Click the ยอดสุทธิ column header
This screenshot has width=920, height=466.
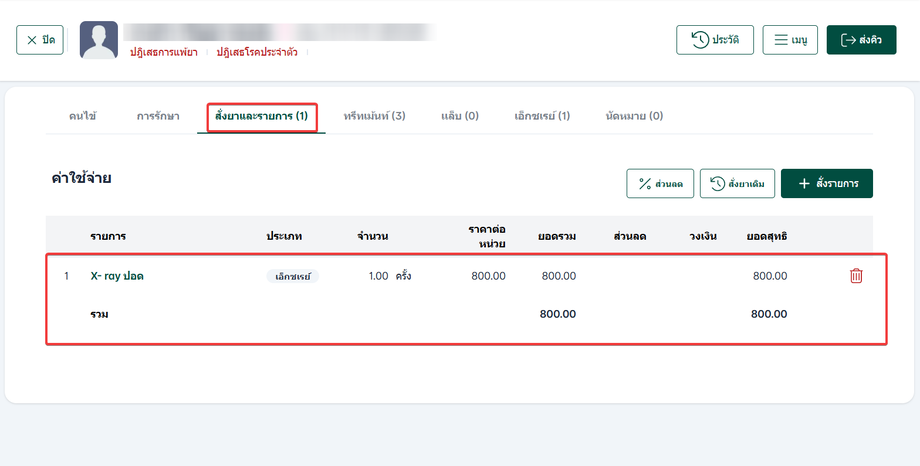(767, 237)
